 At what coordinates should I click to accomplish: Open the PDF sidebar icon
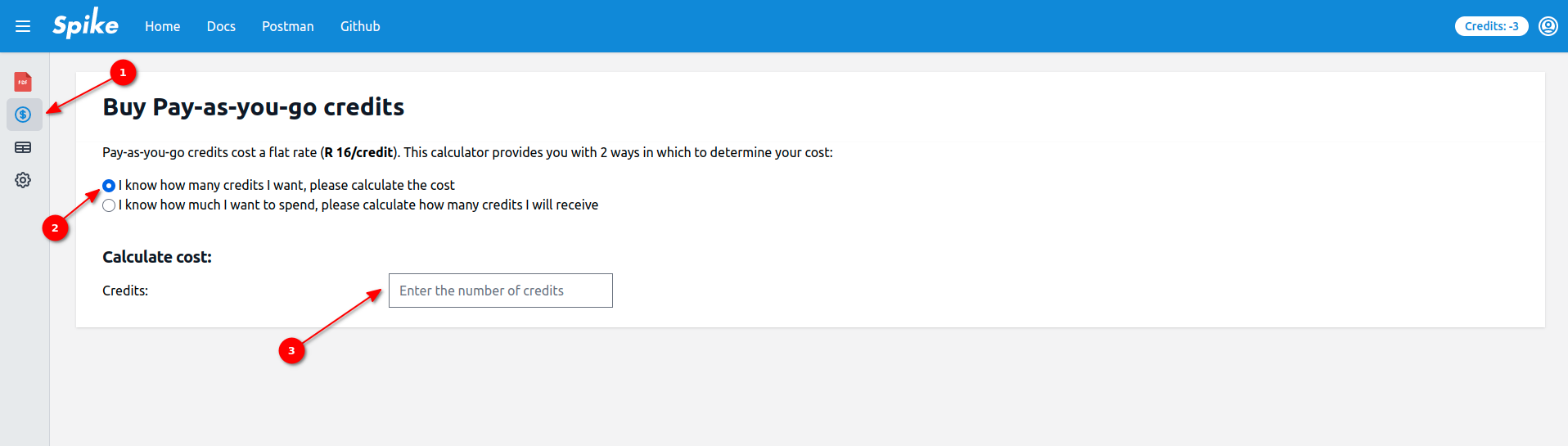coord(23,82)
